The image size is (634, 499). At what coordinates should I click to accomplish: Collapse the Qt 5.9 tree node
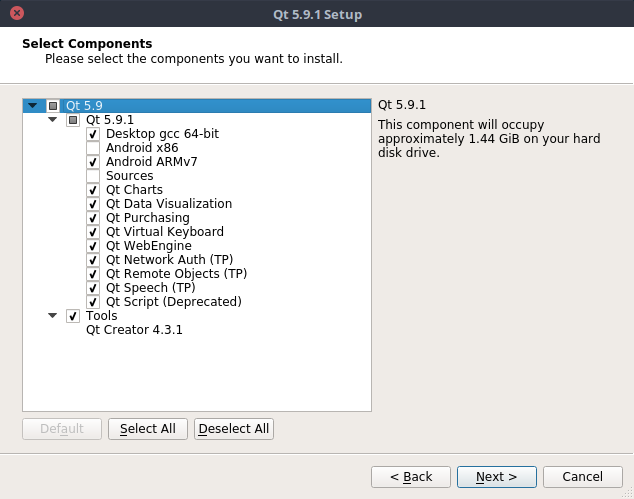click(x=33, y=106)
